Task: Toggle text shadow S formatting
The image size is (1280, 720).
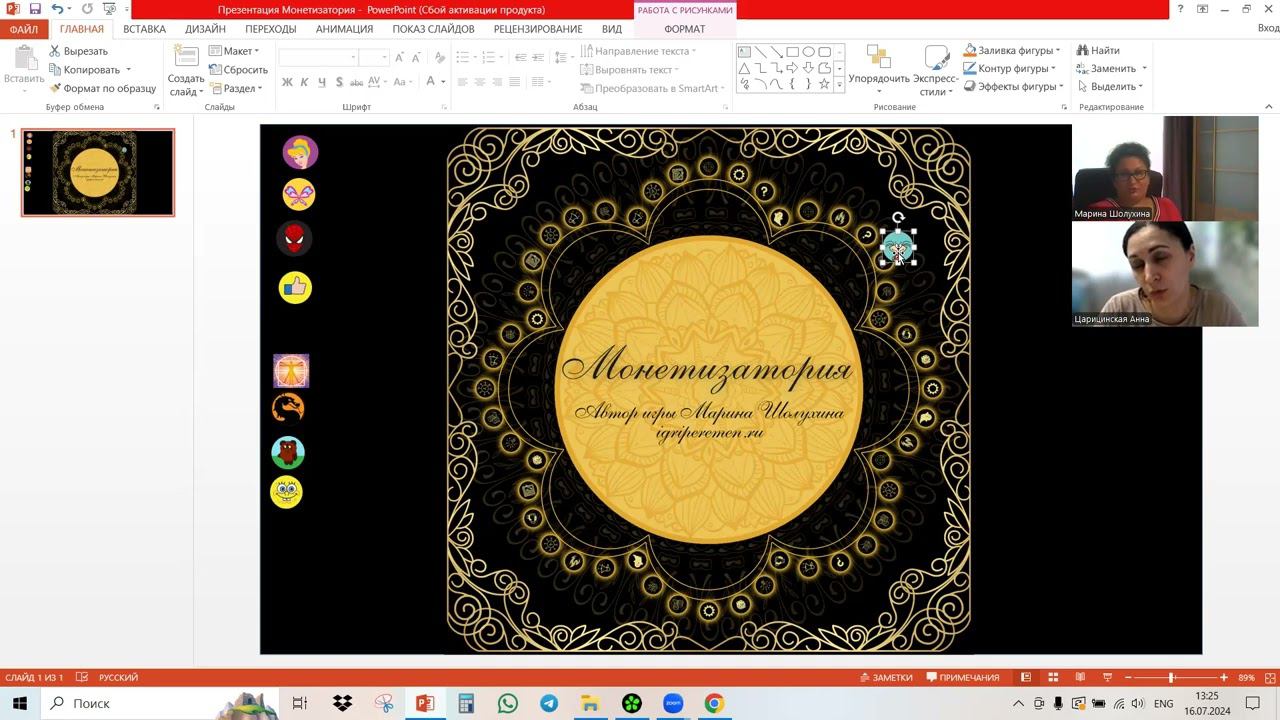Action: click(340, 82)
